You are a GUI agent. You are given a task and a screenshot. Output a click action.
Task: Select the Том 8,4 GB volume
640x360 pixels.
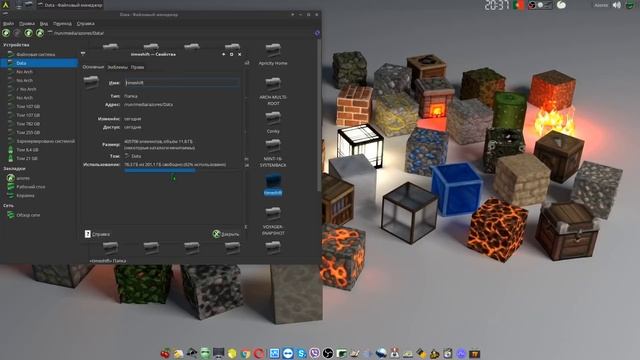pos(39,150)
